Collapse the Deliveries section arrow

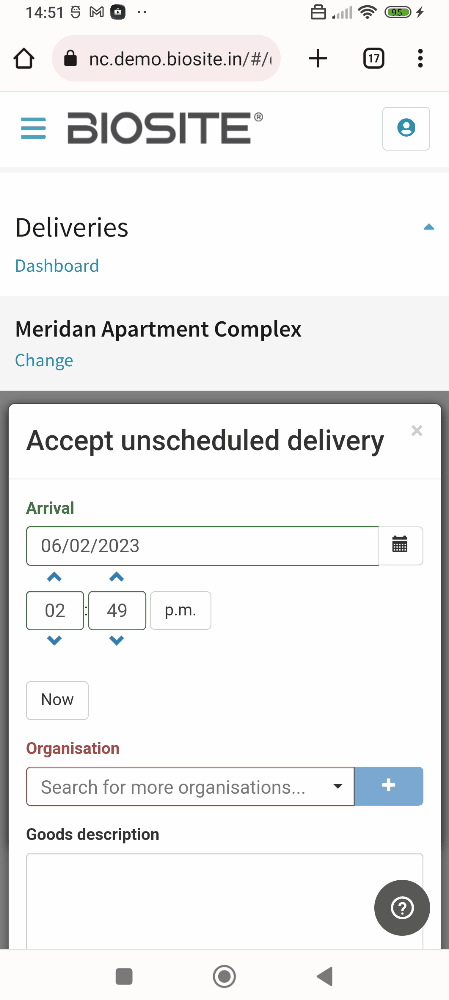[x=429, y=226]
